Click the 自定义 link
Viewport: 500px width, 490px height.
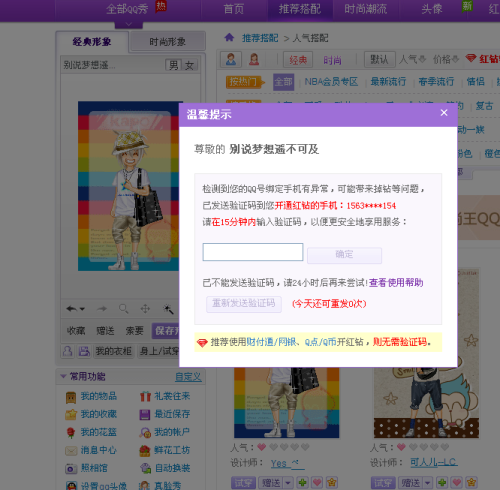[188, 377]
